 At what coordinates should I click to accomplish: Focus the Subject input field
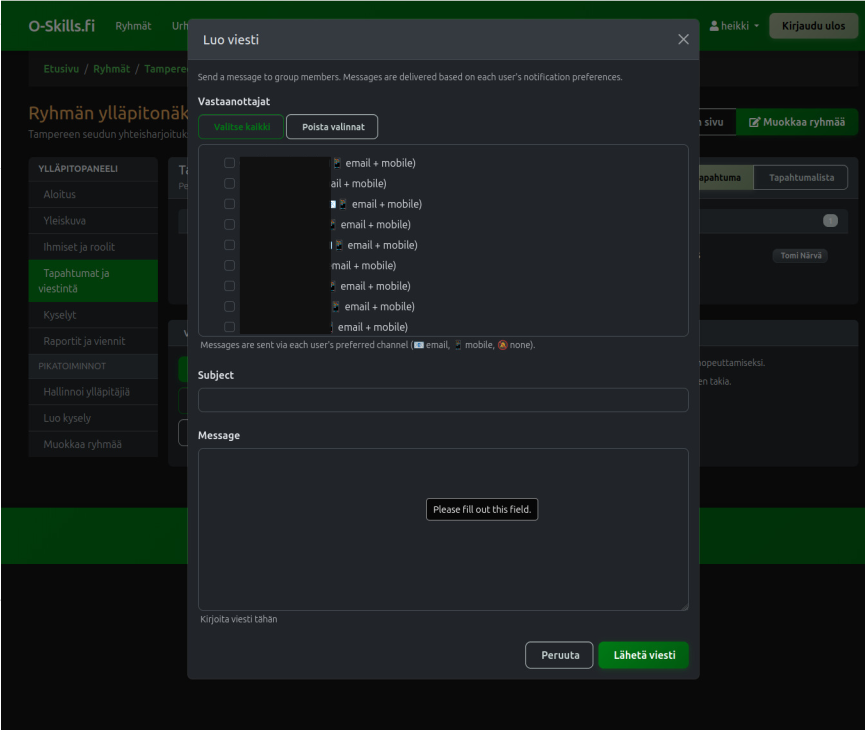pos(443,400)
